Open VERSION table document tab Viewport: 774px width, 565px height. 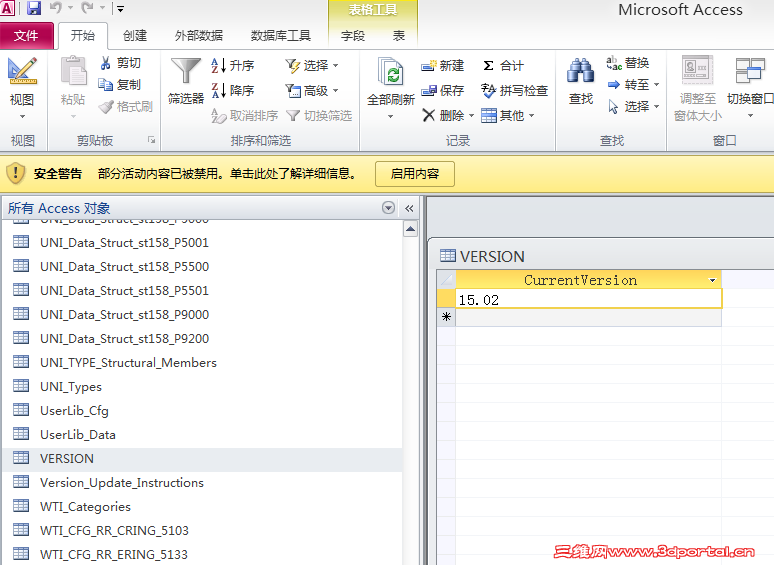(x=482, y=256)
